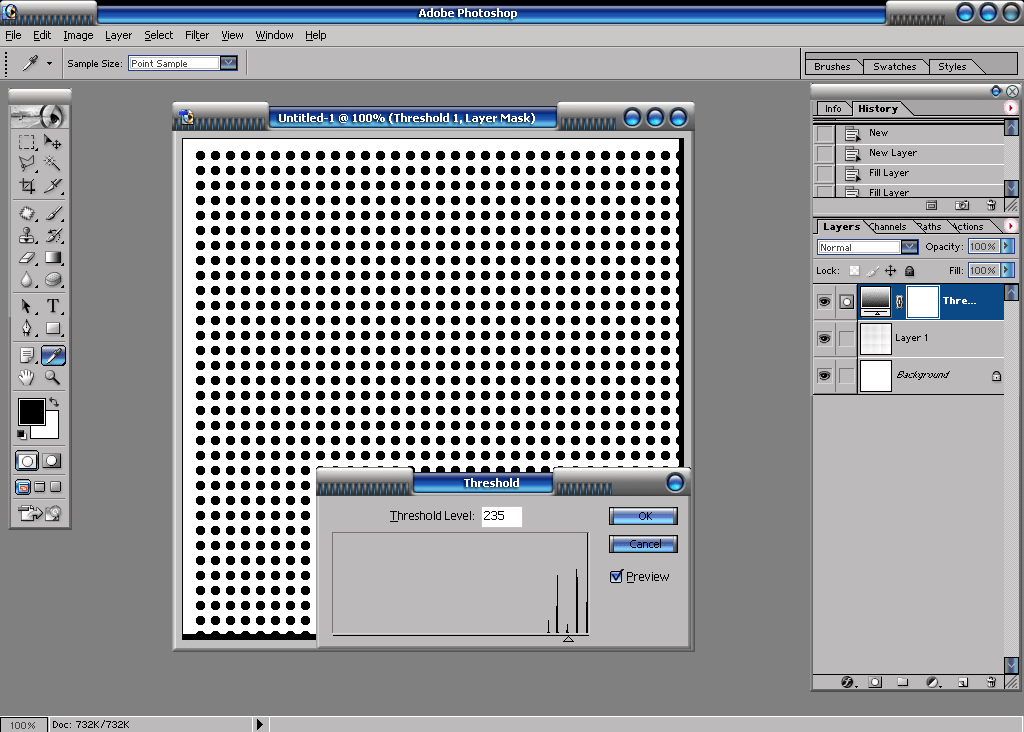Screen dimensions: 1024x732
Task: Switch to standard screen mode
Action: tap(23, 487)
